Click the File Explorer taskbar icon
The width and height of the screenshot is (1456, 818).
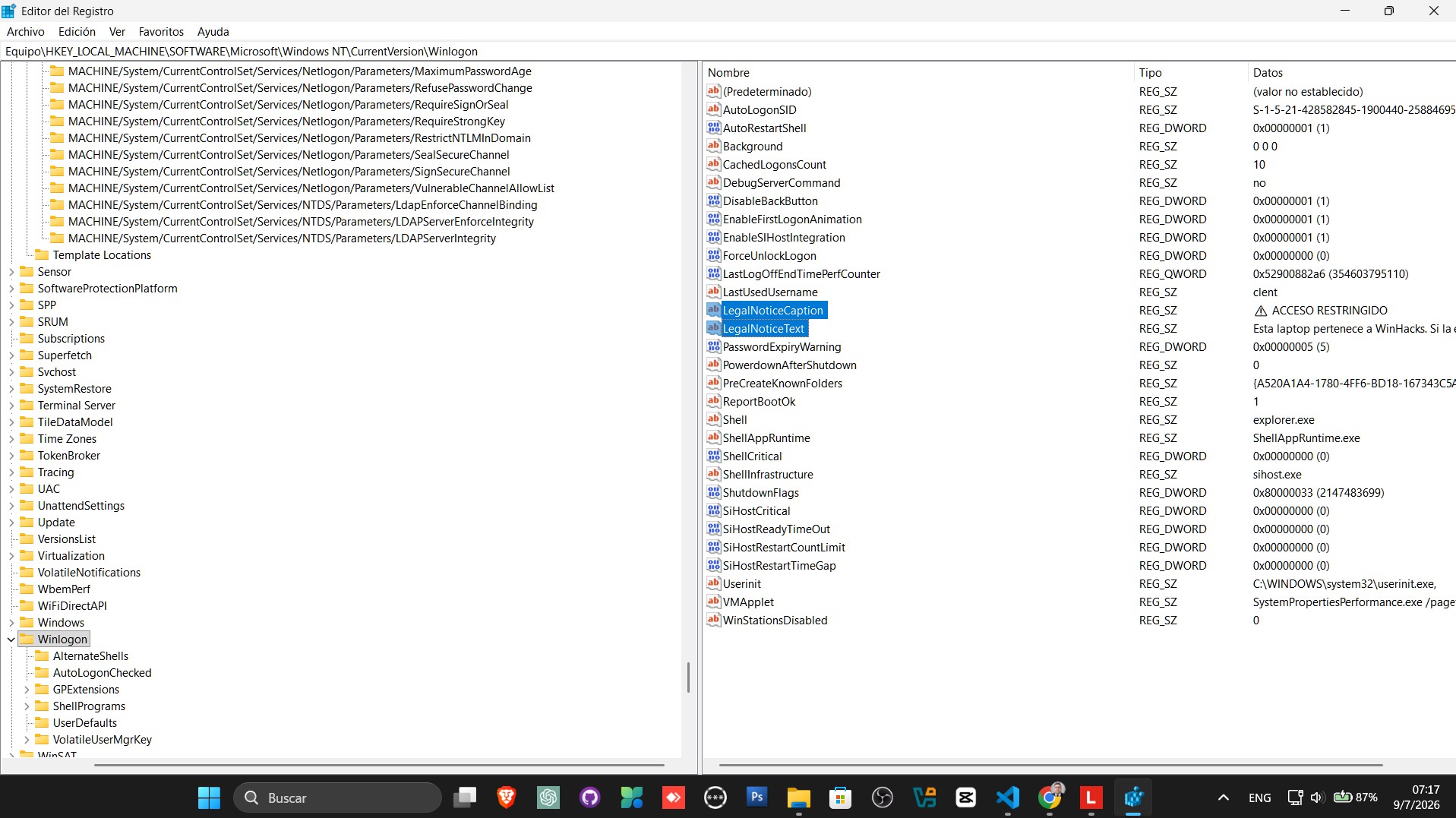(798, 797)
